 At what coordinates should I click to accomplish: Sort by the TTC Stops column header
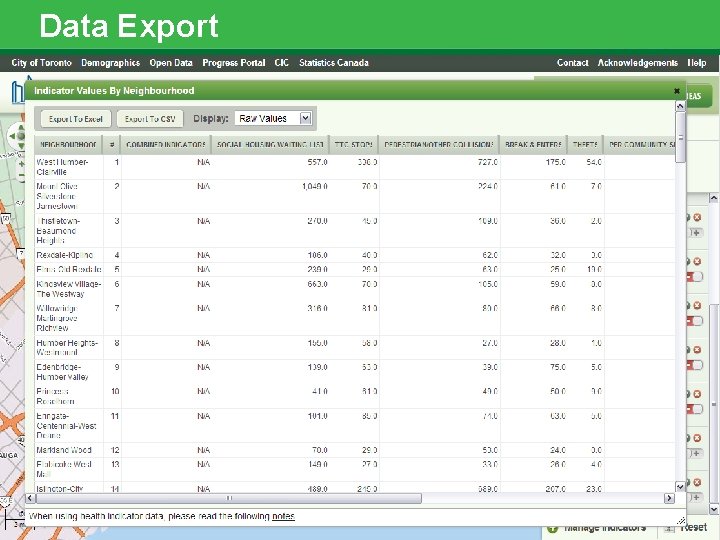tap(354, 145)
